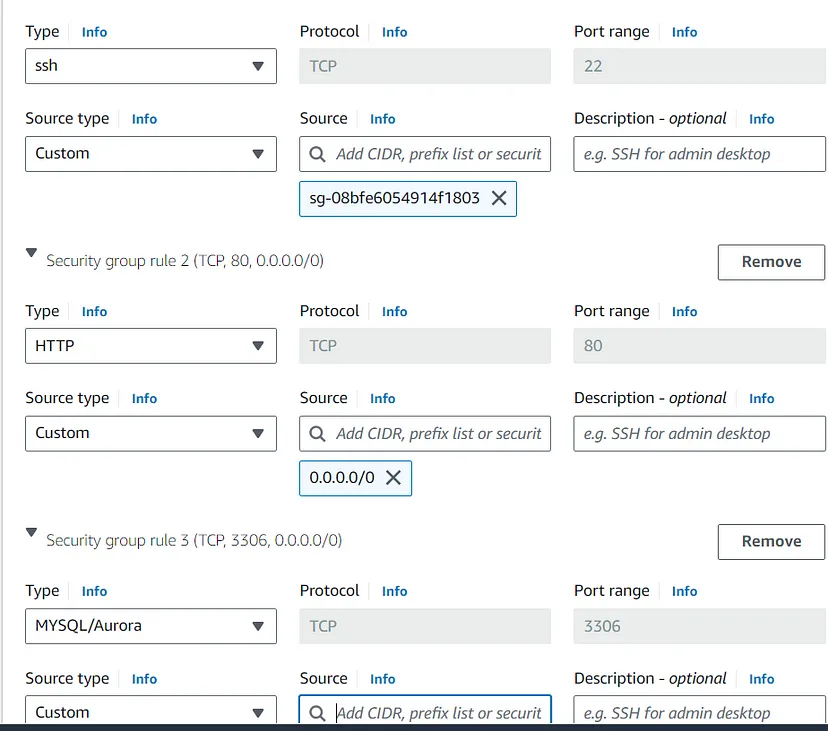The image size is (828, 731).
Task: Open the HTTP Type dropdown
Action: [x=150, y=346]
